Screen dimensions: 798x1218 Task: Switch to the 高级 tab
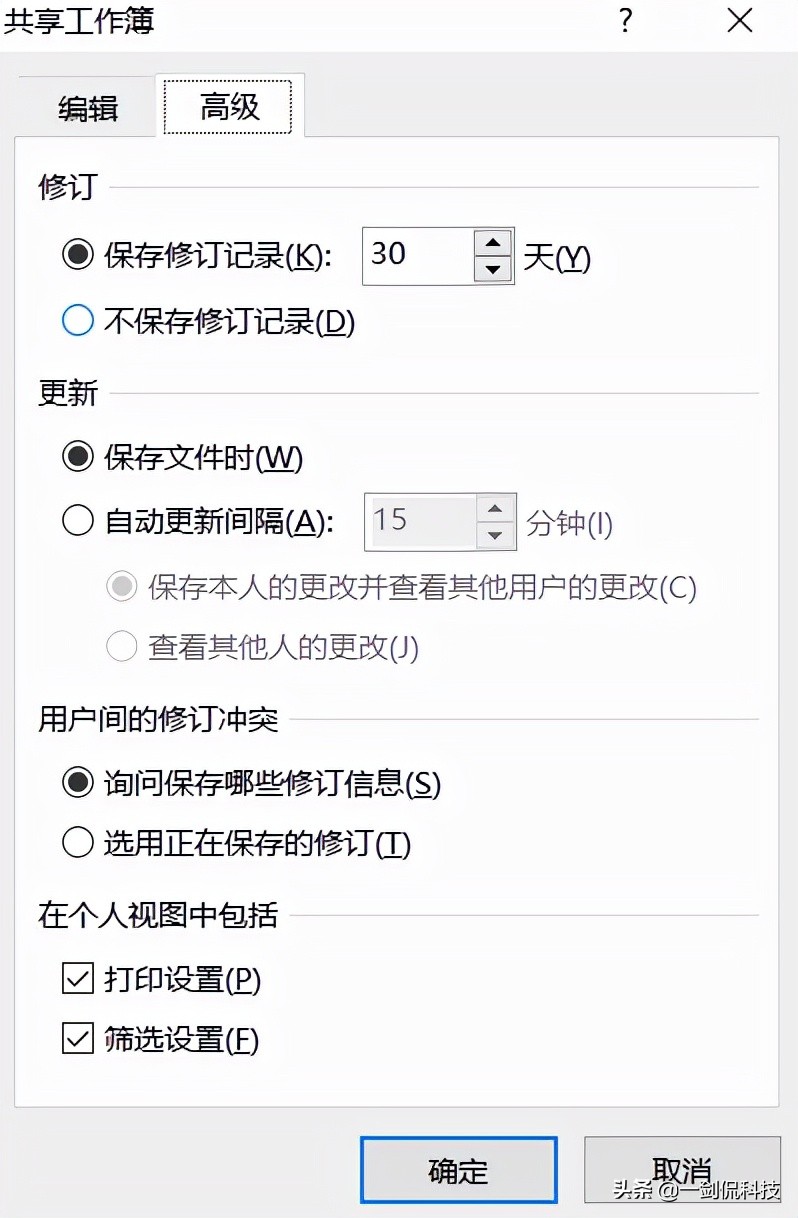point(229,104)
